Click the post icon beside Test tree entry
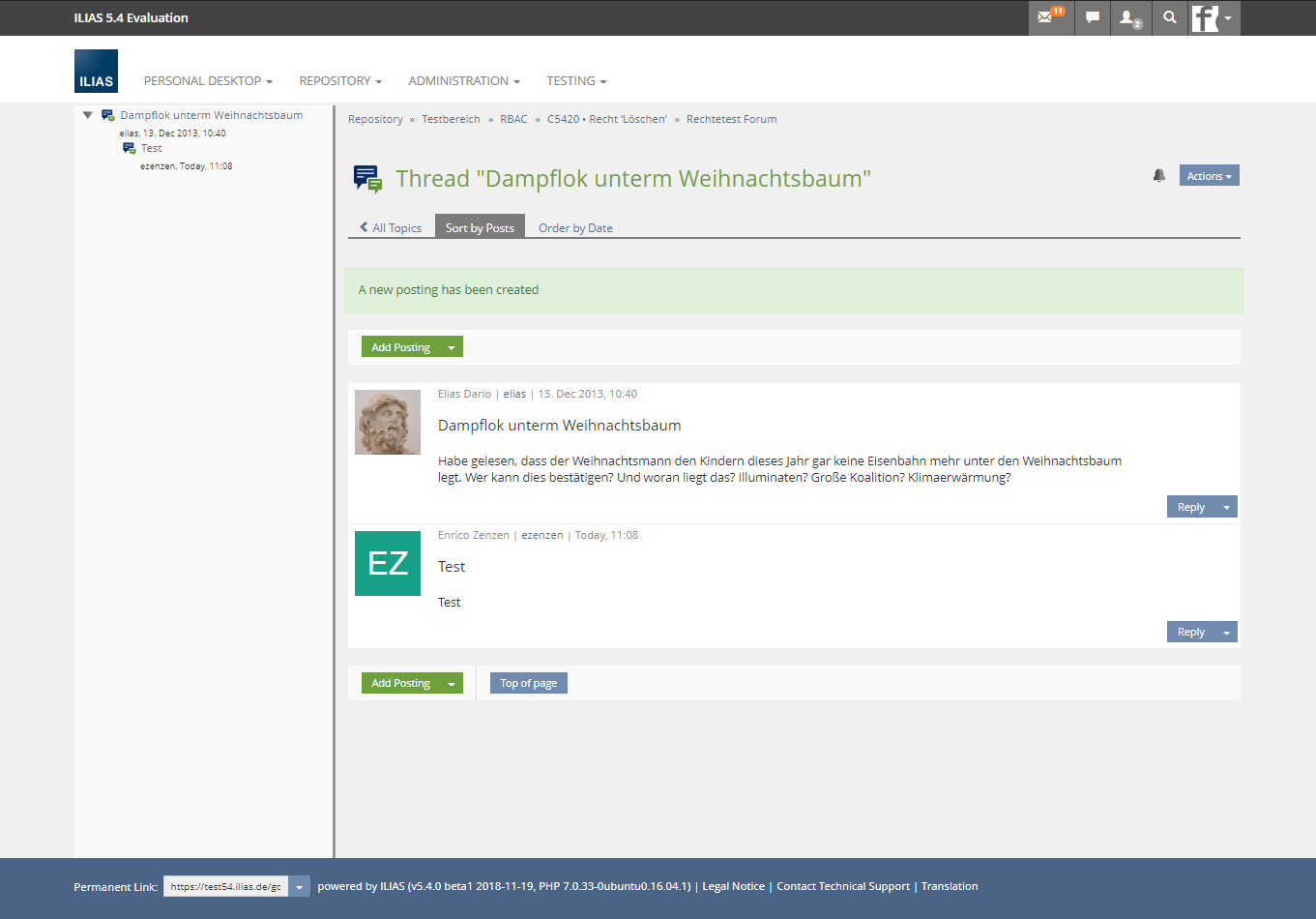Screen dimensions: 1316x919 [x=130, y=149]
